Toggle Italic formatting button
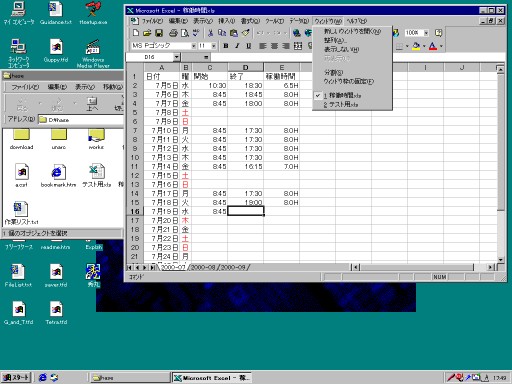512x384 pixels. pyautogui.click(x=237, y=46)
